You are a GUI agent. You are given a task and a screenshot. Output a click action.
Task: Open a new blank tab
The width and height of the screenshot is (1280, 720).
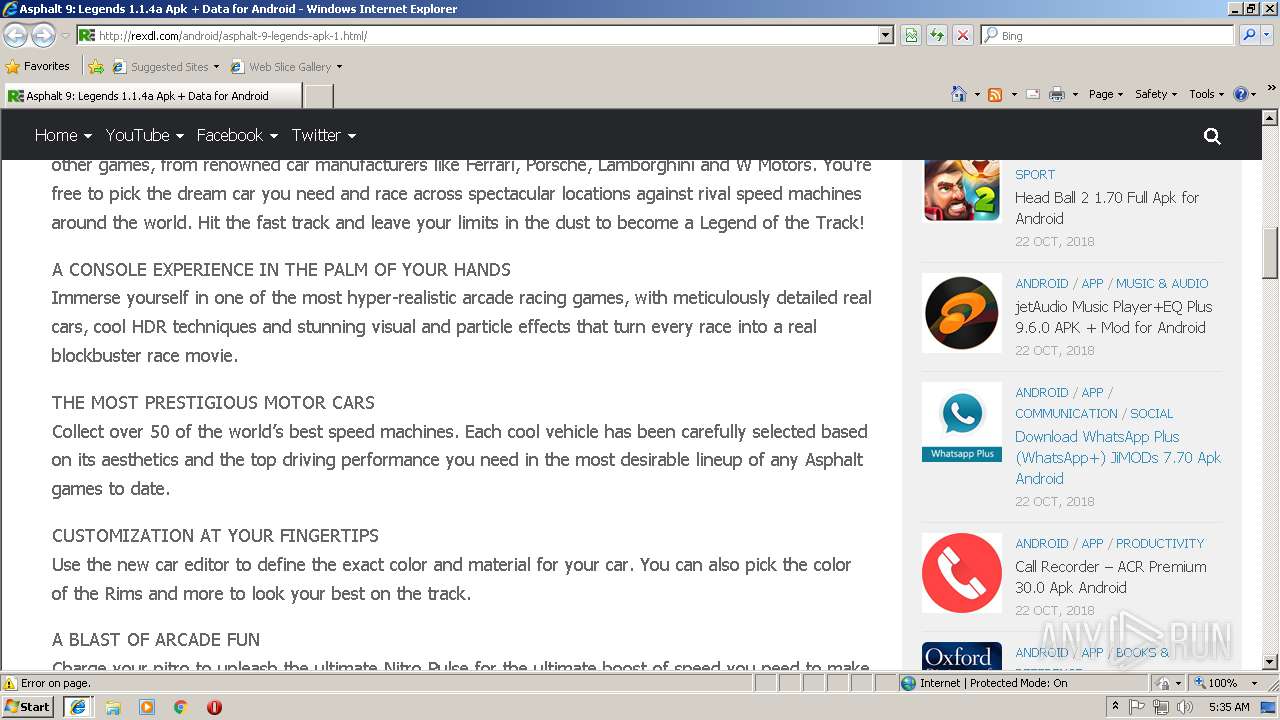318,96
